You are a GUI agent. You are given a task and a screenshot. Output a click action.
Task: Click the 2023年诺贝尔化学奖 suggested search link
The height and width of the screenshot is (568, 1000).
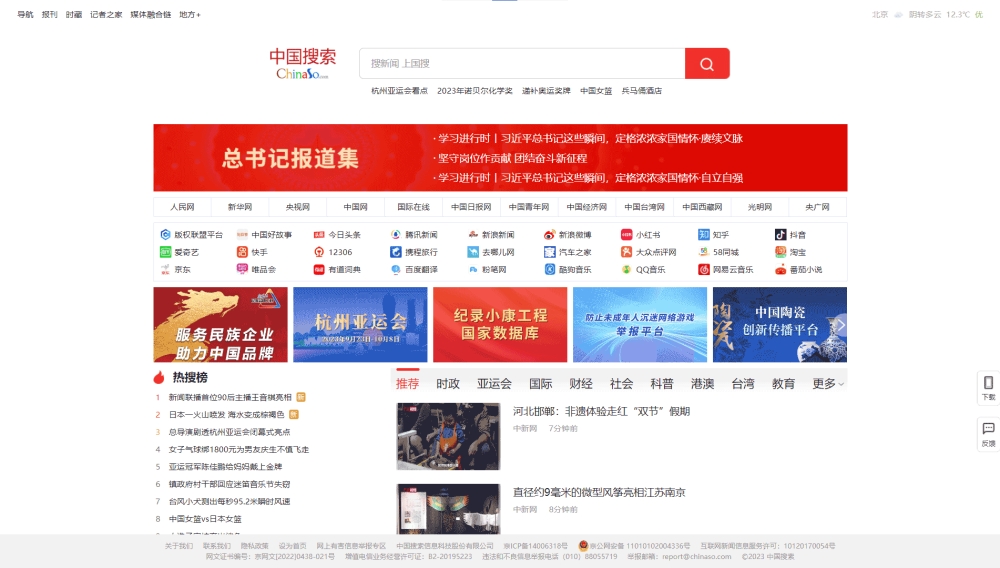click(474, 91)
